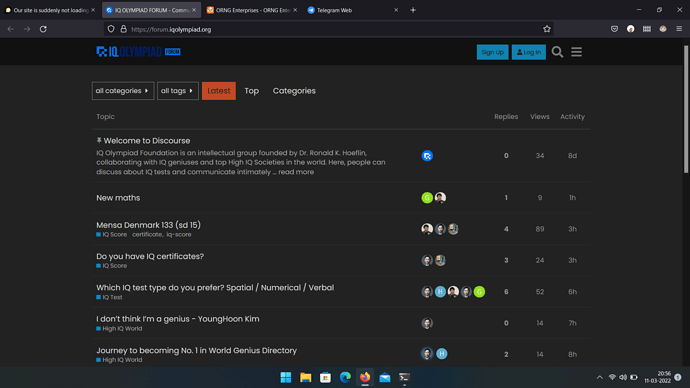This screenshot has height=388, width=690.
Task: Switch to ORNG Enterprises browser tab
Action: (x=253, y=10)
